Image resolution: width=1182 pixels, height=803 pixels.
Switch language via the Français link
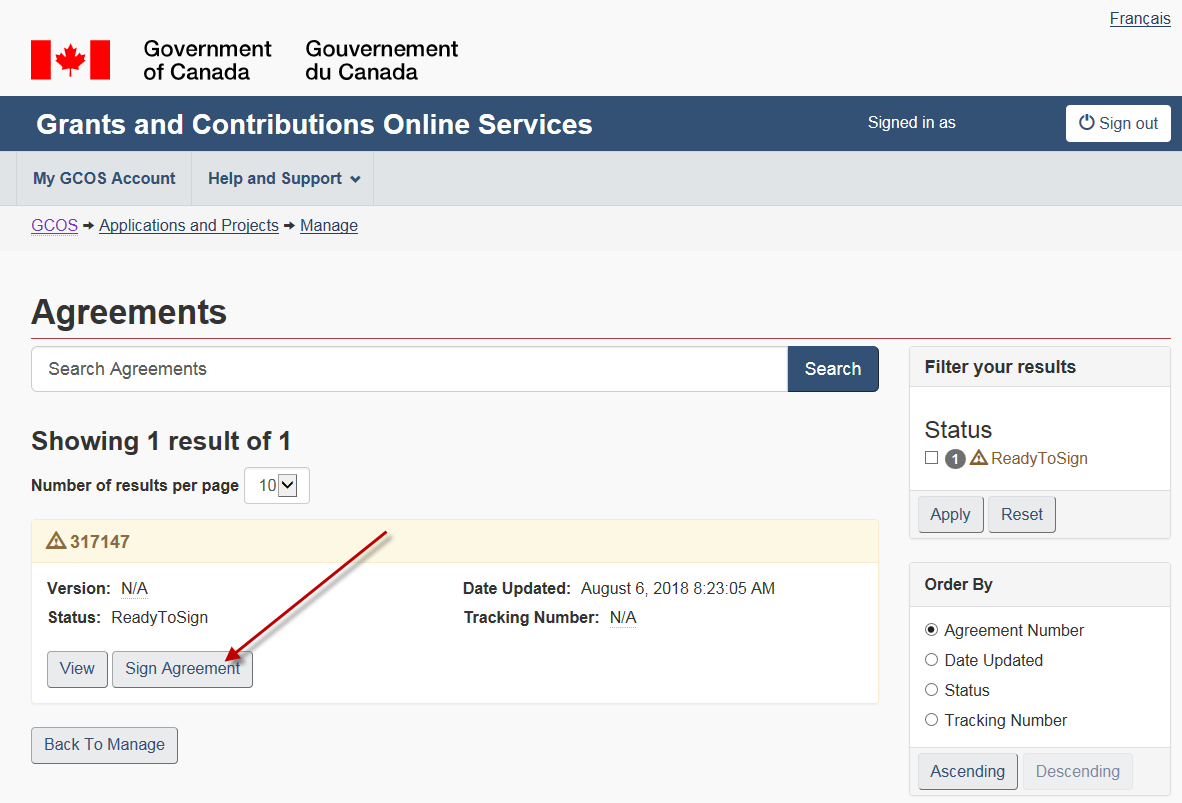[x=1139, y=19]
